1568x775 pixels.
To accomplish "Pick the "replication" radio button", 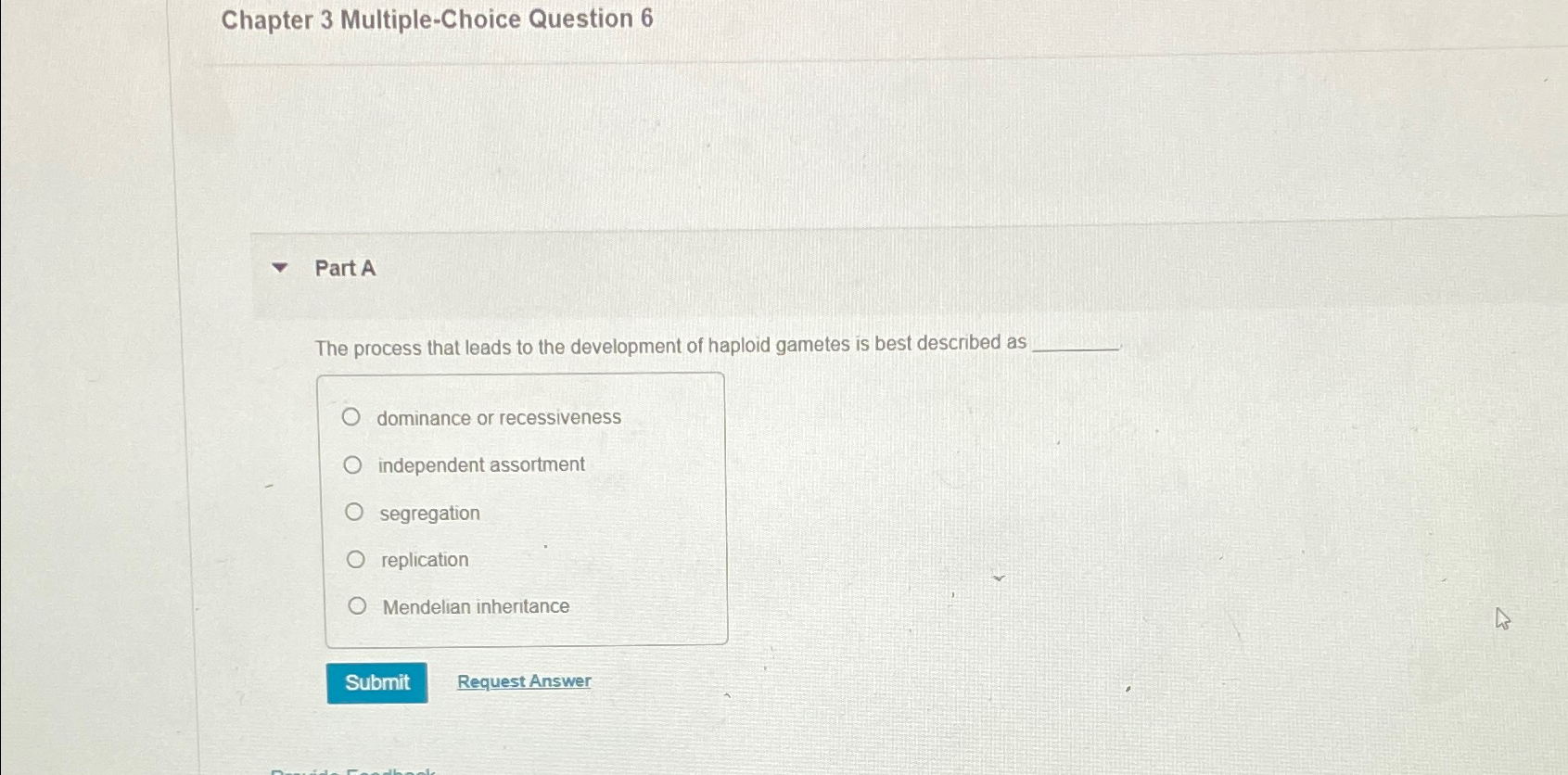I will point(353,558).
